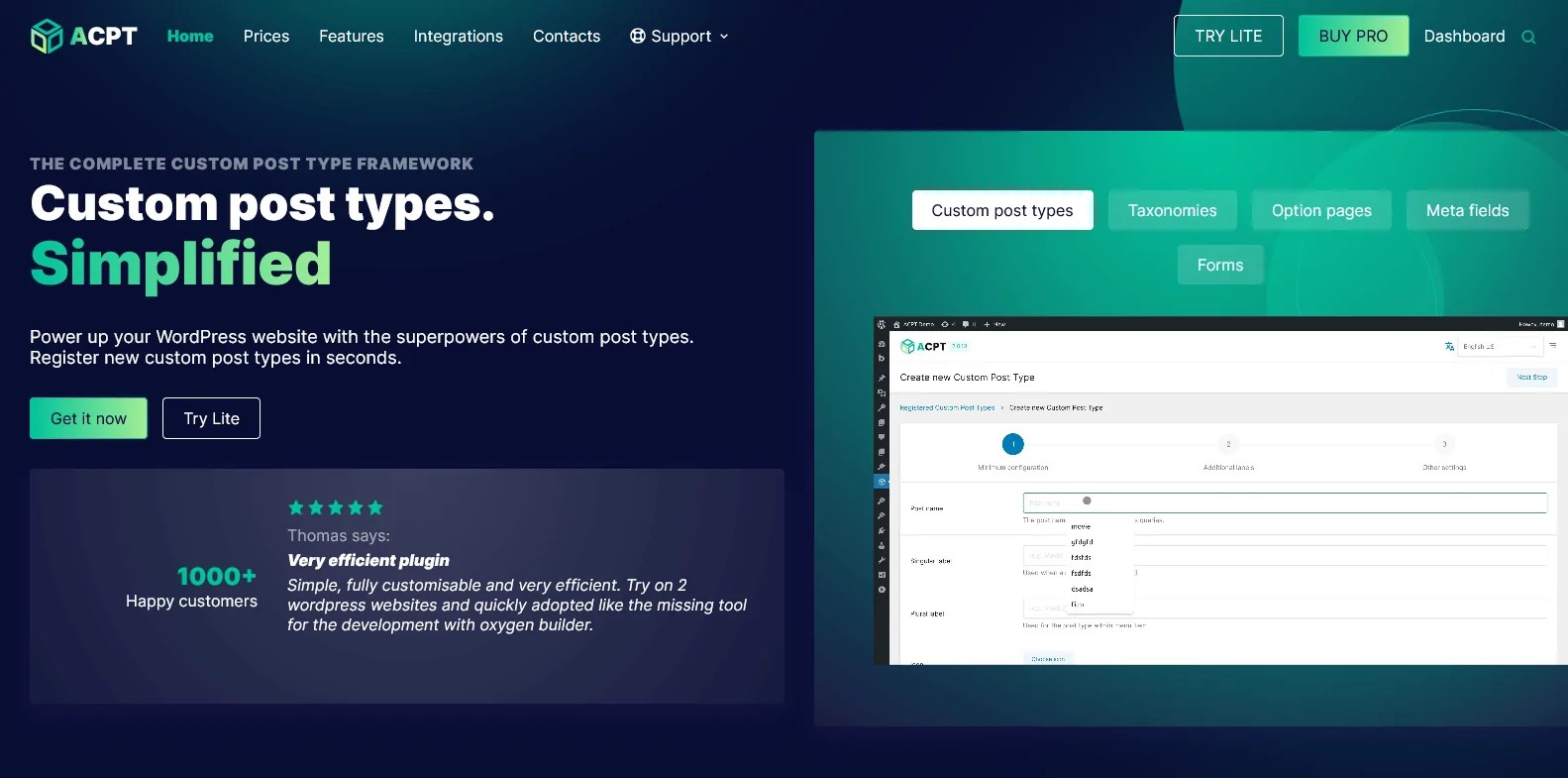The height and width of the screenshot is (778, 1568).
Task: Open the Registered Custom Post Types breadcrumb
Action: tap(947, 407)
